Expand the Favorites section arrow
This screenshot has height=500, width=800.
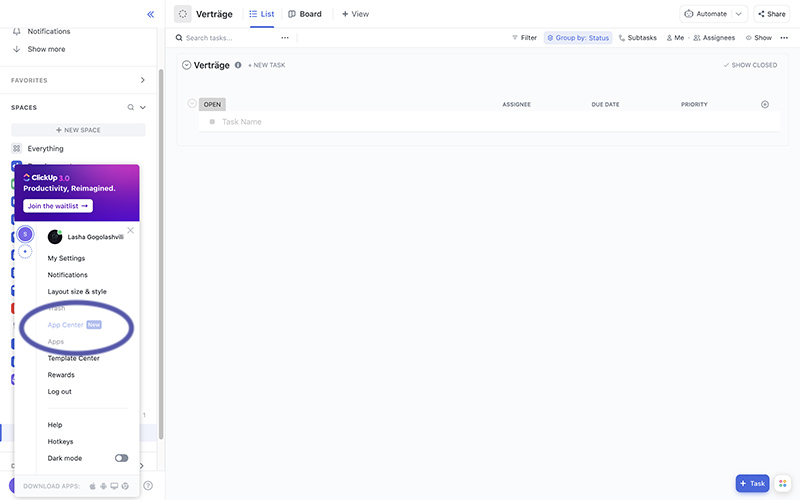click(143, 80)
